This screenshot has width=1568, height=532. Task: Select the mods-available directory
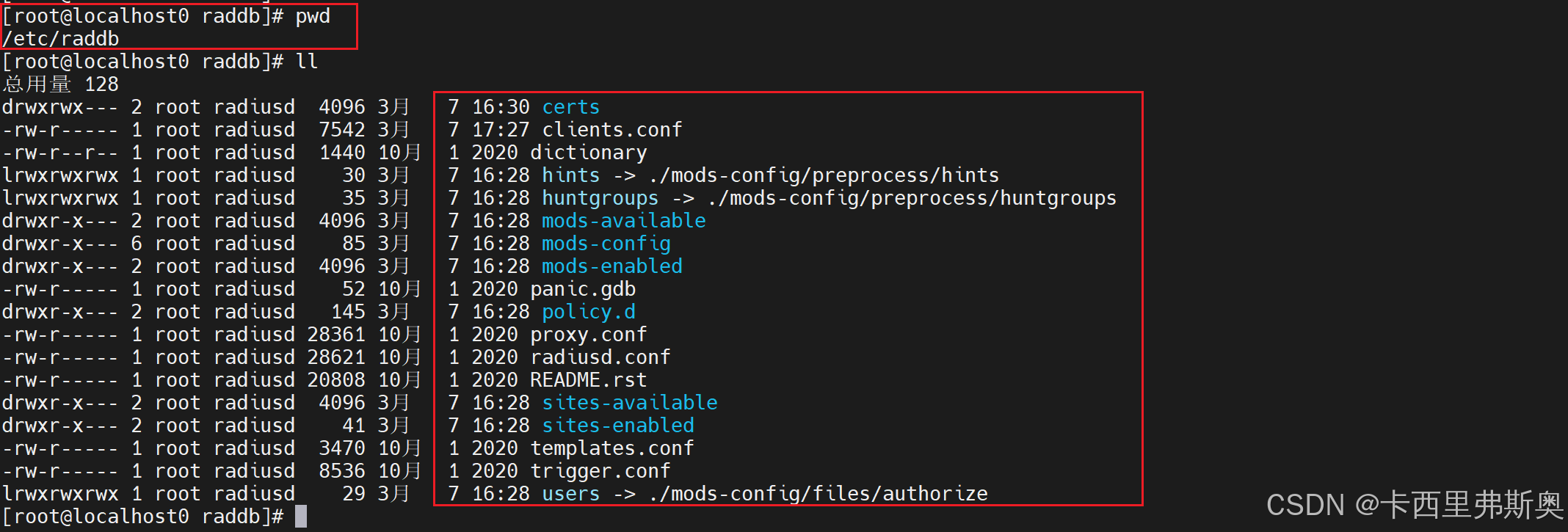[x=623, y=221]
